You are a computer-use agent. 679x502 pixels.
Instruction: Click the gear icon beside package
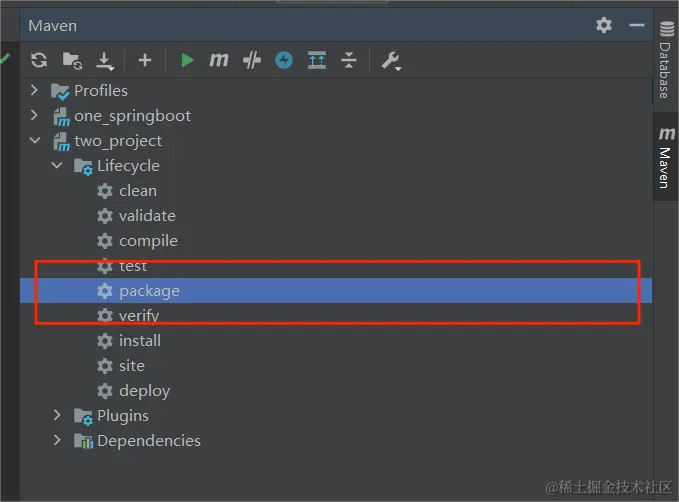point(105,291)
